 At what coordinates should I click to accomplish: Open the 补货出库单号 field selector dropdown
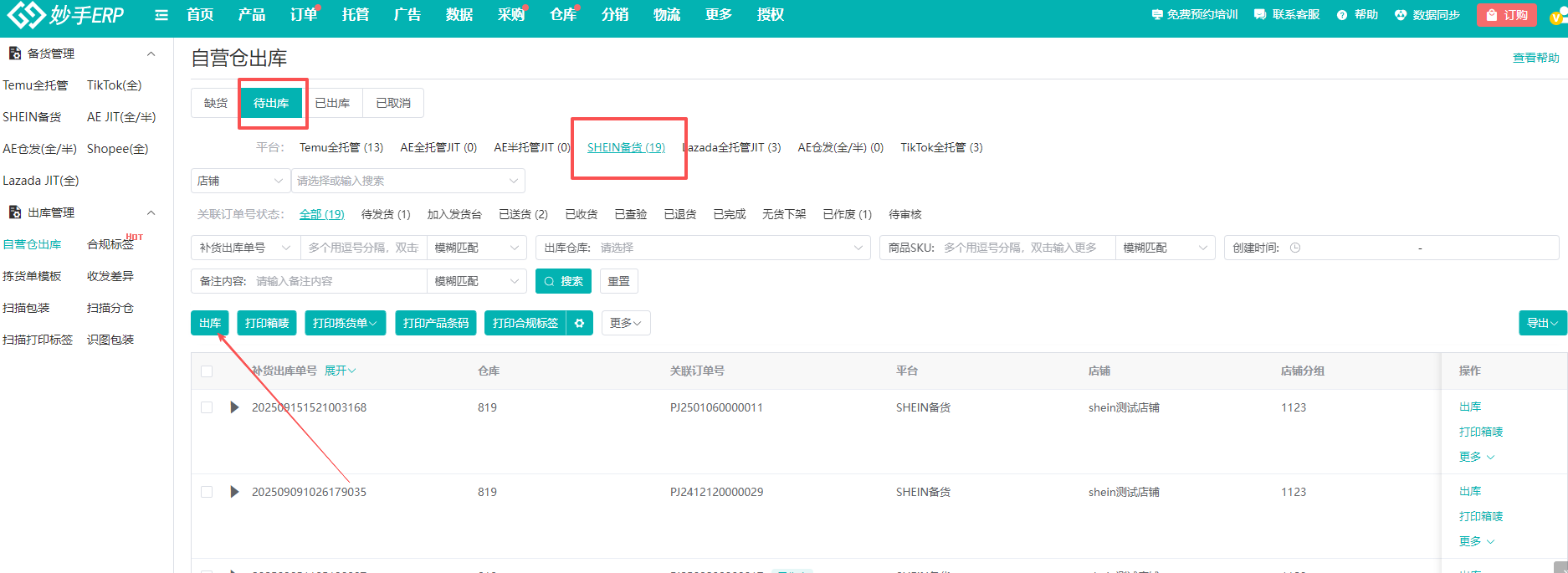[x=245, y=248]
